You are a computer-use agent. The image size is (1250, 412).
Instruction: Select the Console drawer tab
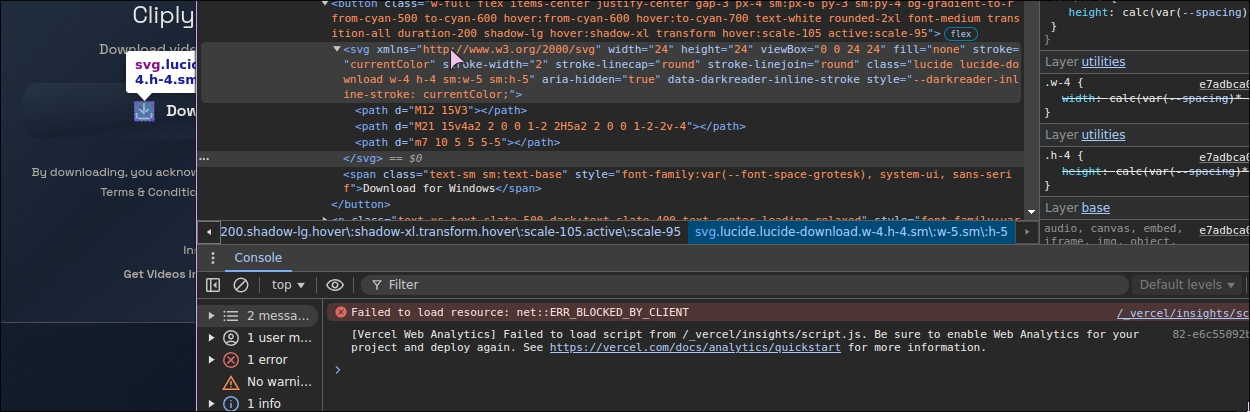pyautogui.click(x=258, y=258)
